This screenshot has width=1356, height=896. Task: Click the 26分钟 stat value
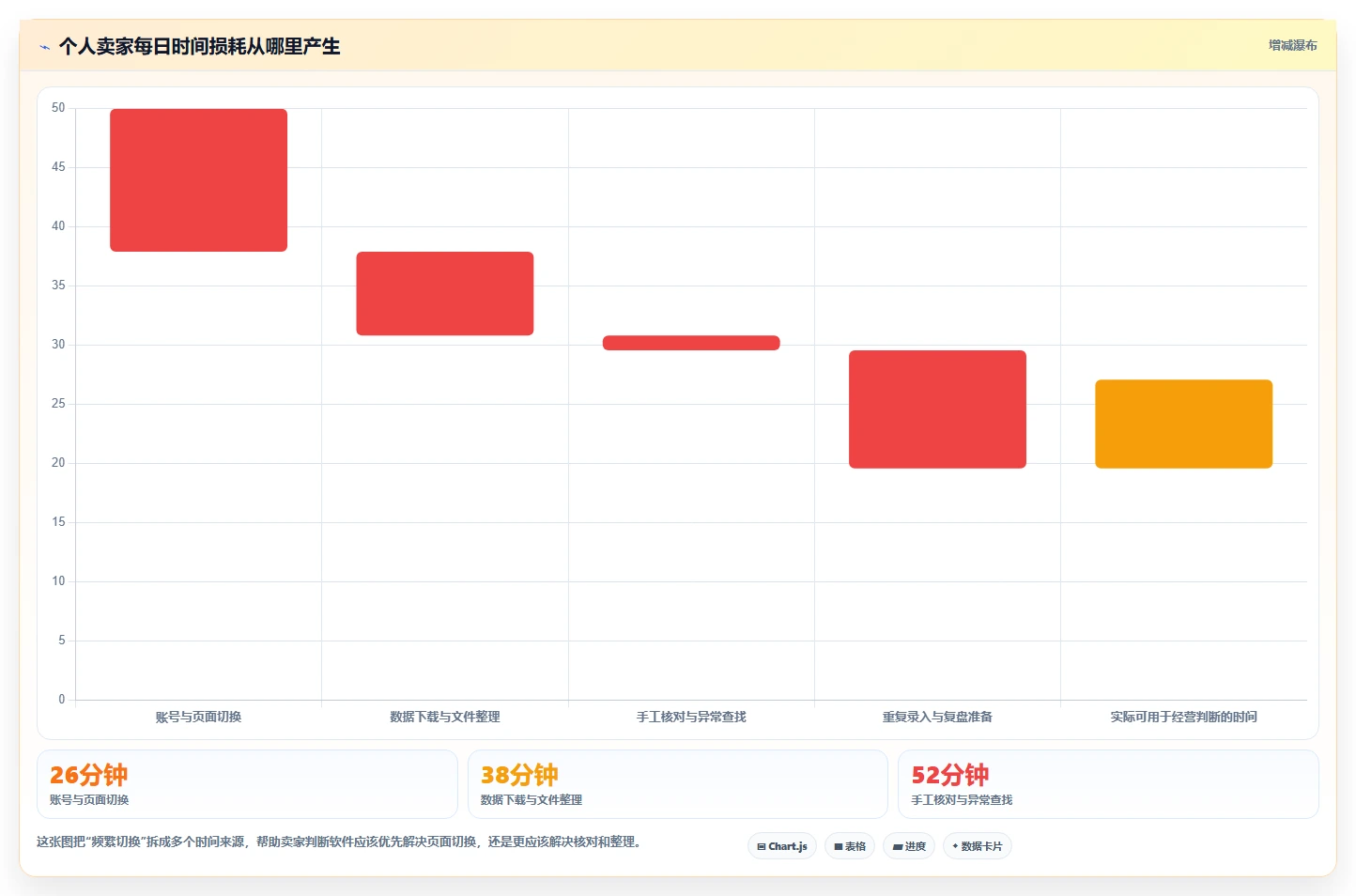[88, 775]
